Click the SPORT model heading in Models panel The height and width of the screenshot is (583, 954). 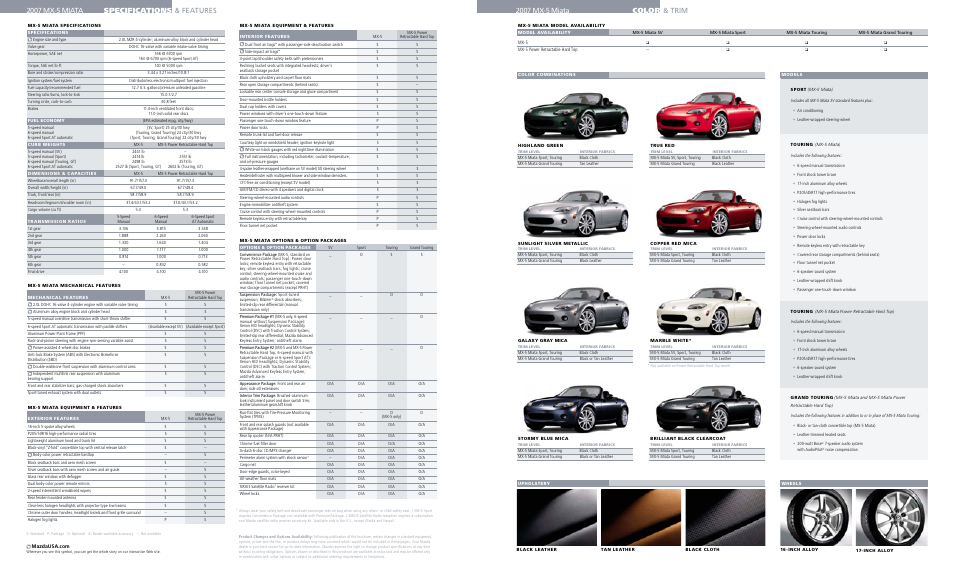(798, 89)
